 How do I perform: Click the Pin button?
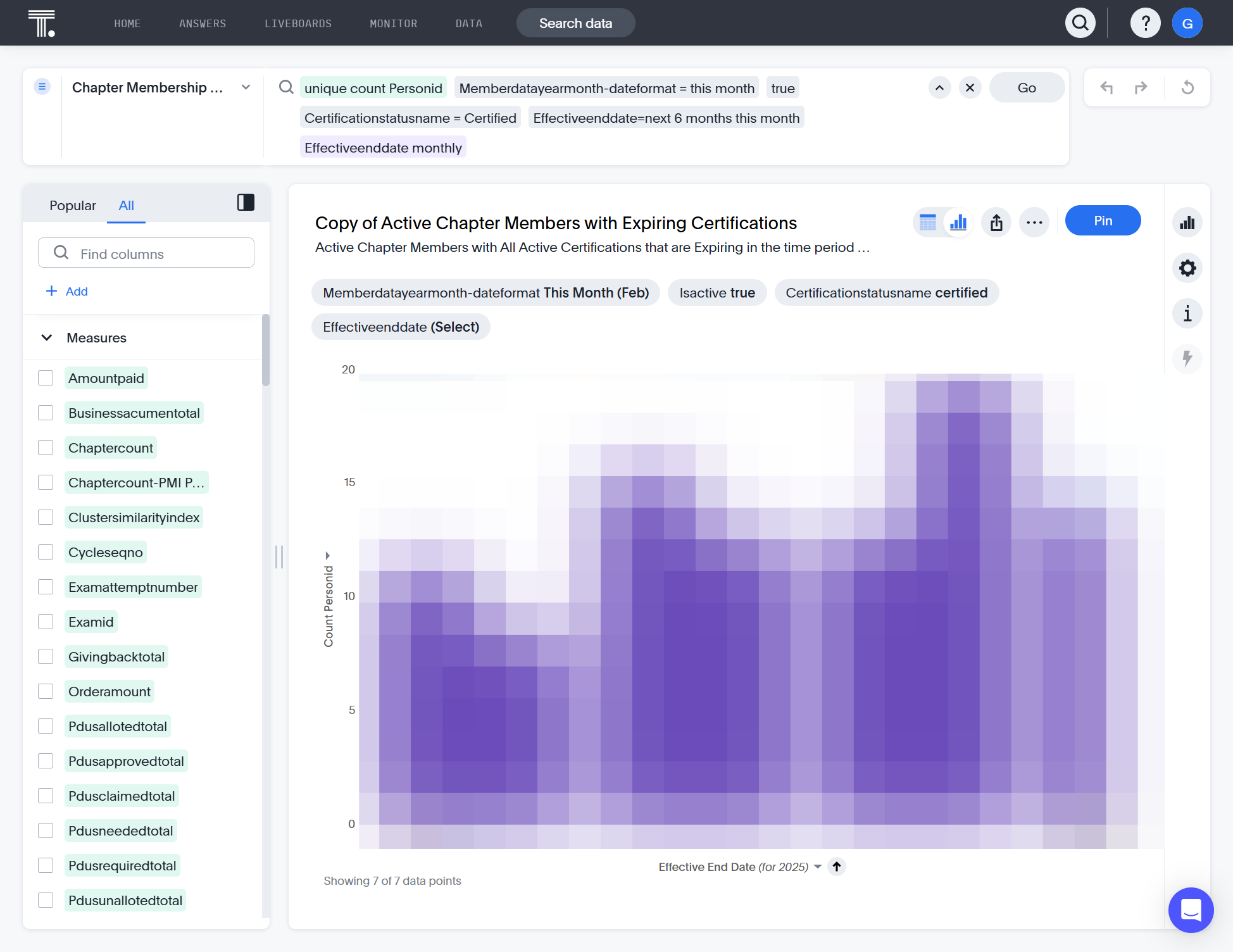point(1103,220)
